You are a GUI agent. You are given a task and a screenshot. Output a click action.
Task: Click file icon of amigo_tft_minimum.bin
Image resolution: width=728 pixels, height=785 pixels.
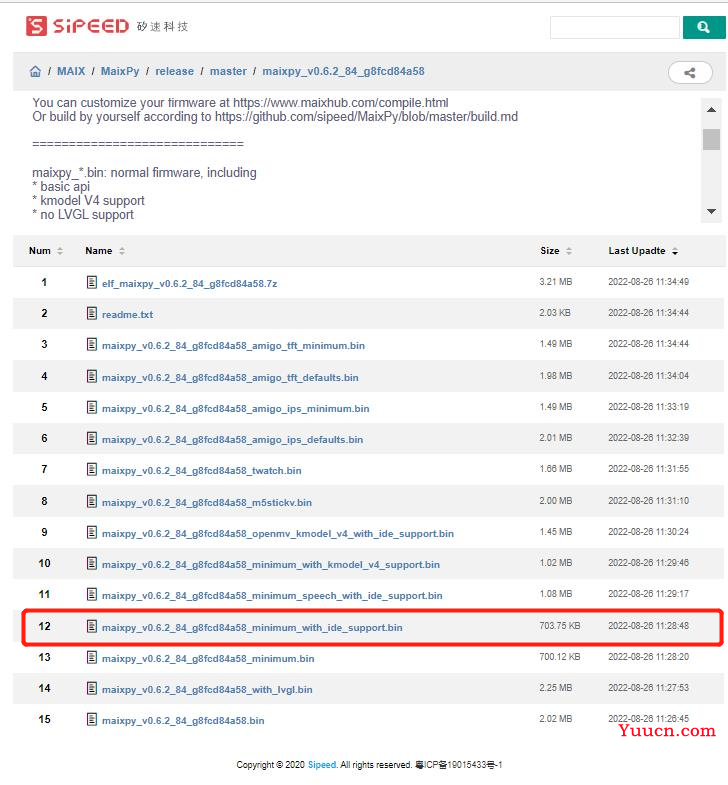92,344
